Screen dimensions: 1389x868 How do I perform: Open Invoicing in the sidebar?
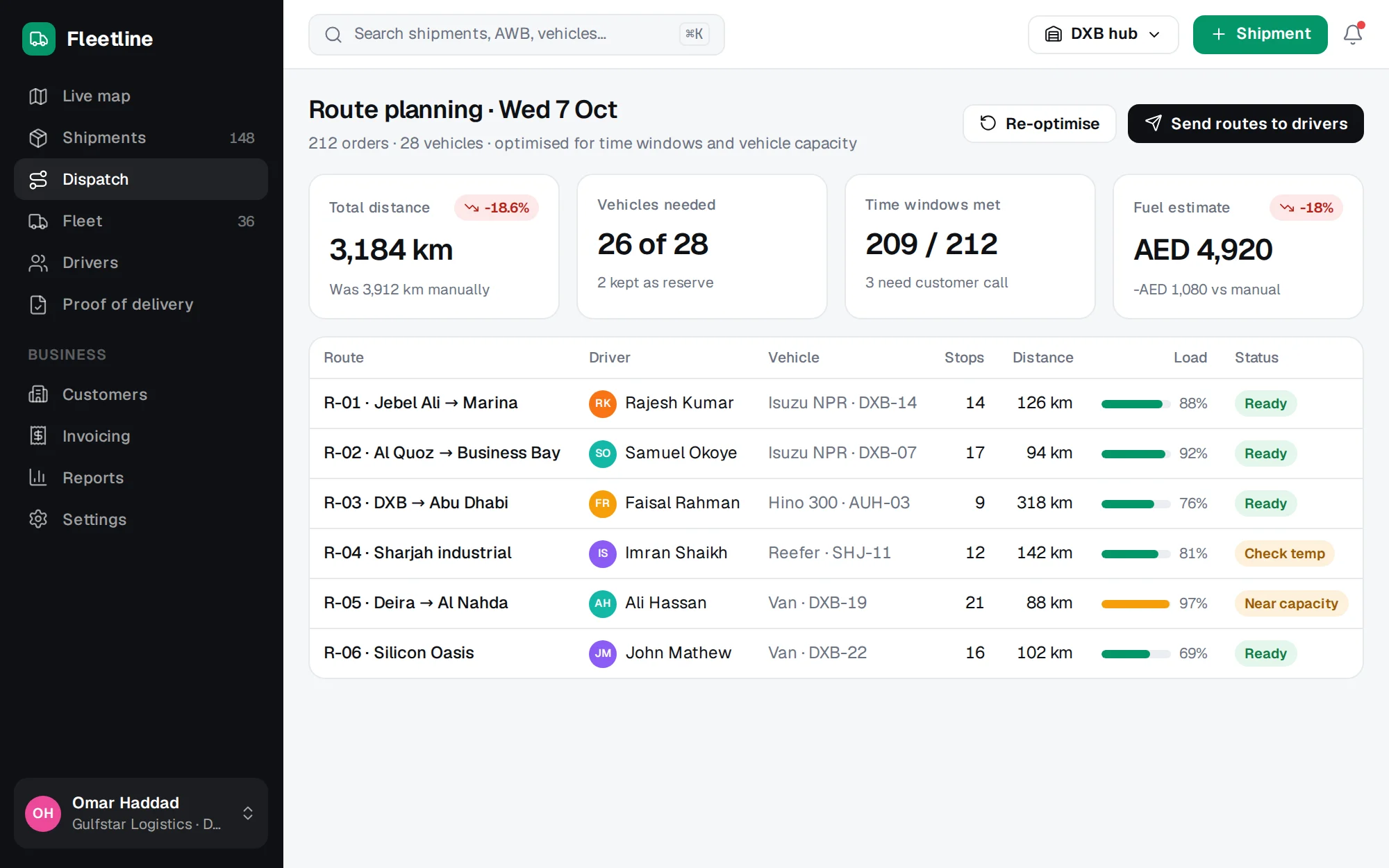(x=141, y=436)
